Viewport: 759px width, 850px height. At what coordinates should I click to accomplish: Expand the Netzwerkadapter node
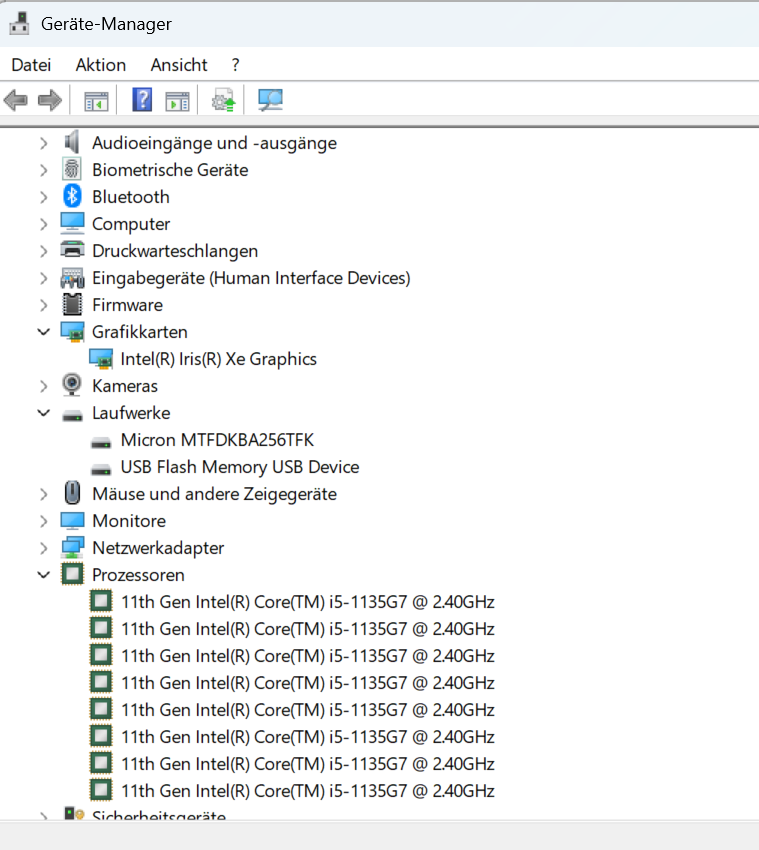(x=44, y=548)
